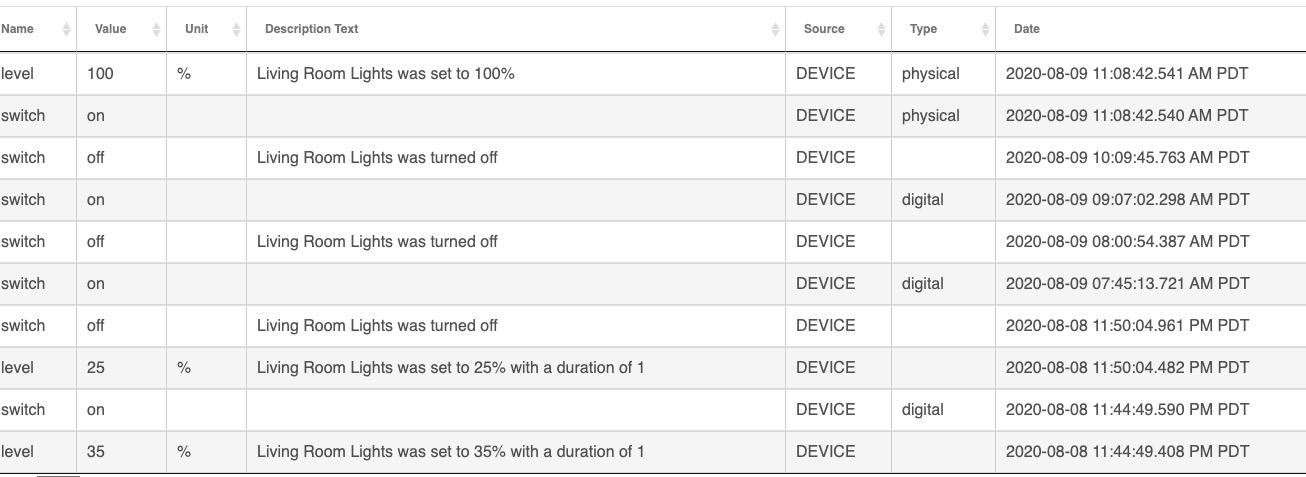Viewport: 1306px width, 477px height.
Task: Click the digital type at 09:07:02.298 AM
Action: (x=922, y=200)
